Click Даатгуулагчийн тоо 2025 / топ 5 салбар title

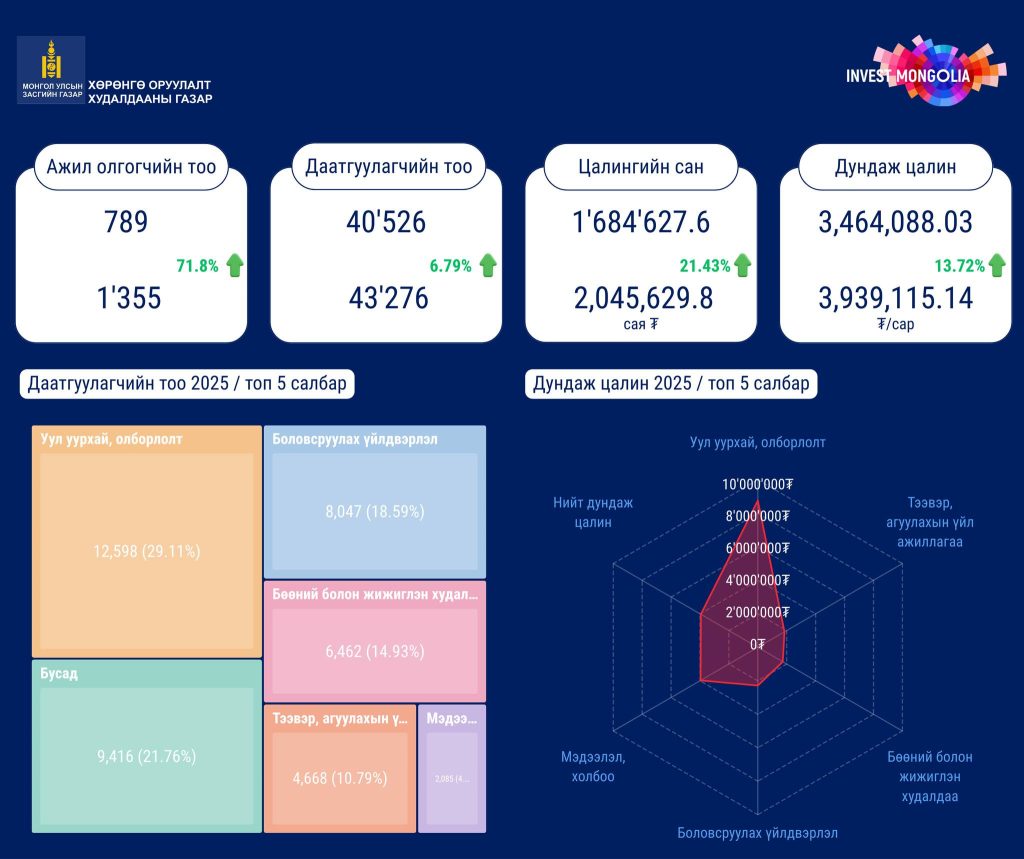pyautogui.click(x=187, y=383)
